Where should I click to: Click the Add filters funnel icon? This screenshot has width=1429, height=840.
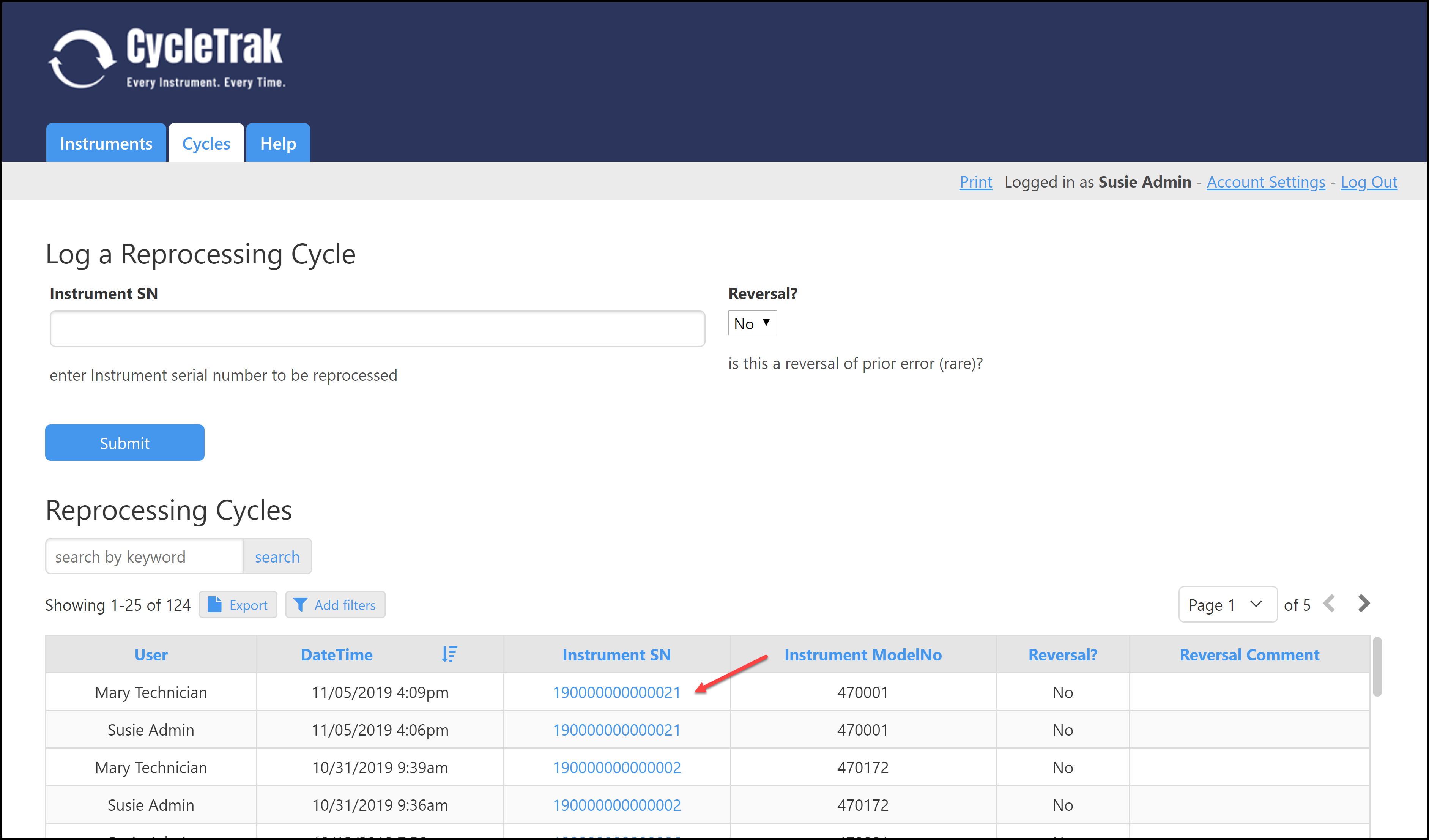(x=300, y=605)
